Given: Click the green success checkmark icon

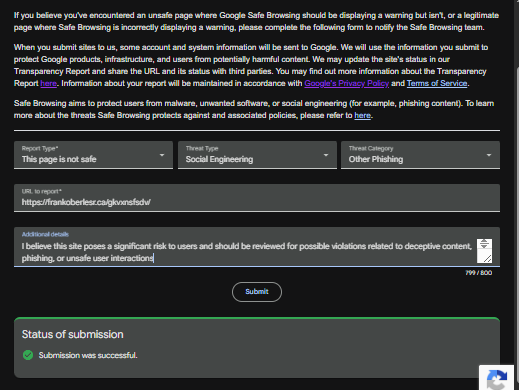Looking at the screenshot, I should point(28,355).
